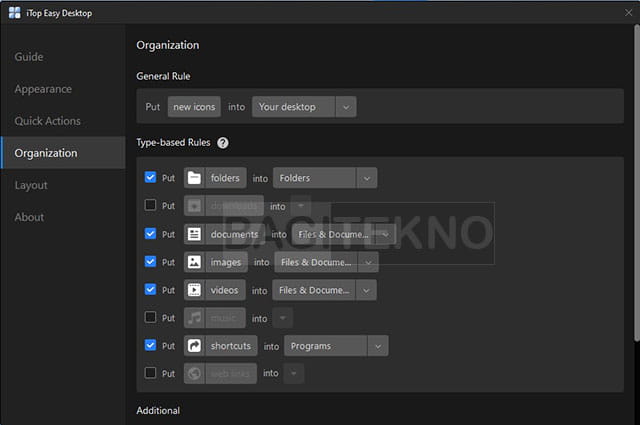Screen dimensions: 640x425
Task: Click the documents type label
Action: pos(234,234)
